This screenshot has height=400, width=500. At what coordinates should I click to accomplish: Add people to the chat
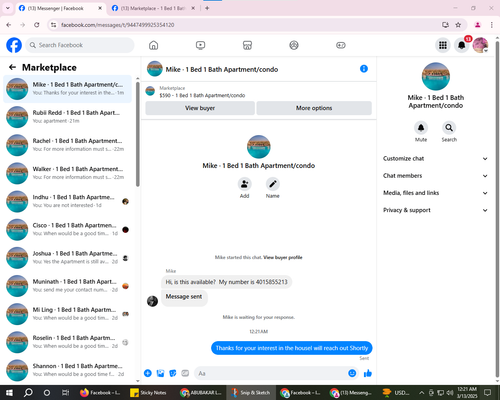244,184
